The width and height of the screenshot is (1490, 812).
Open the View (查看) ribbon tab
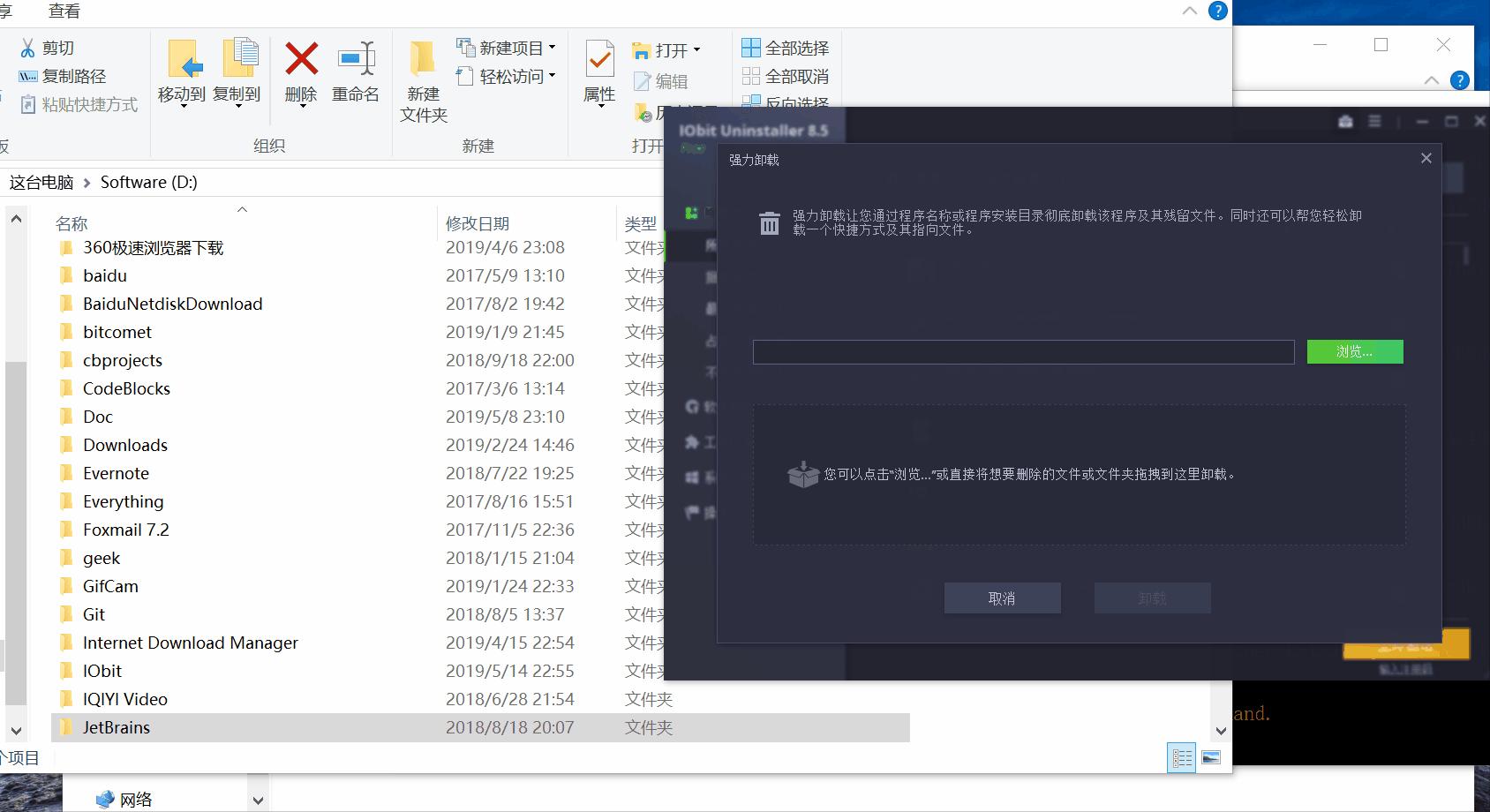(64, 11)
